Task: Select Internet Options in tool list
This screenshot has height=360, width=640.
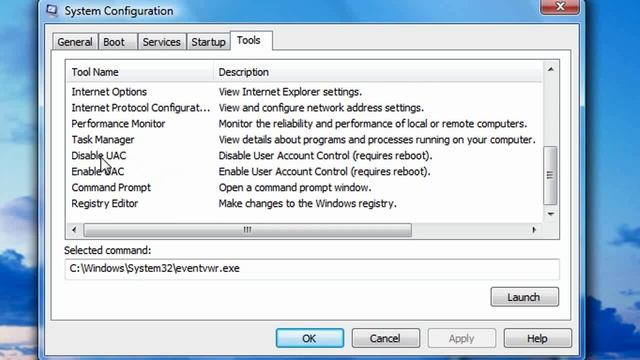Action: 109,92
